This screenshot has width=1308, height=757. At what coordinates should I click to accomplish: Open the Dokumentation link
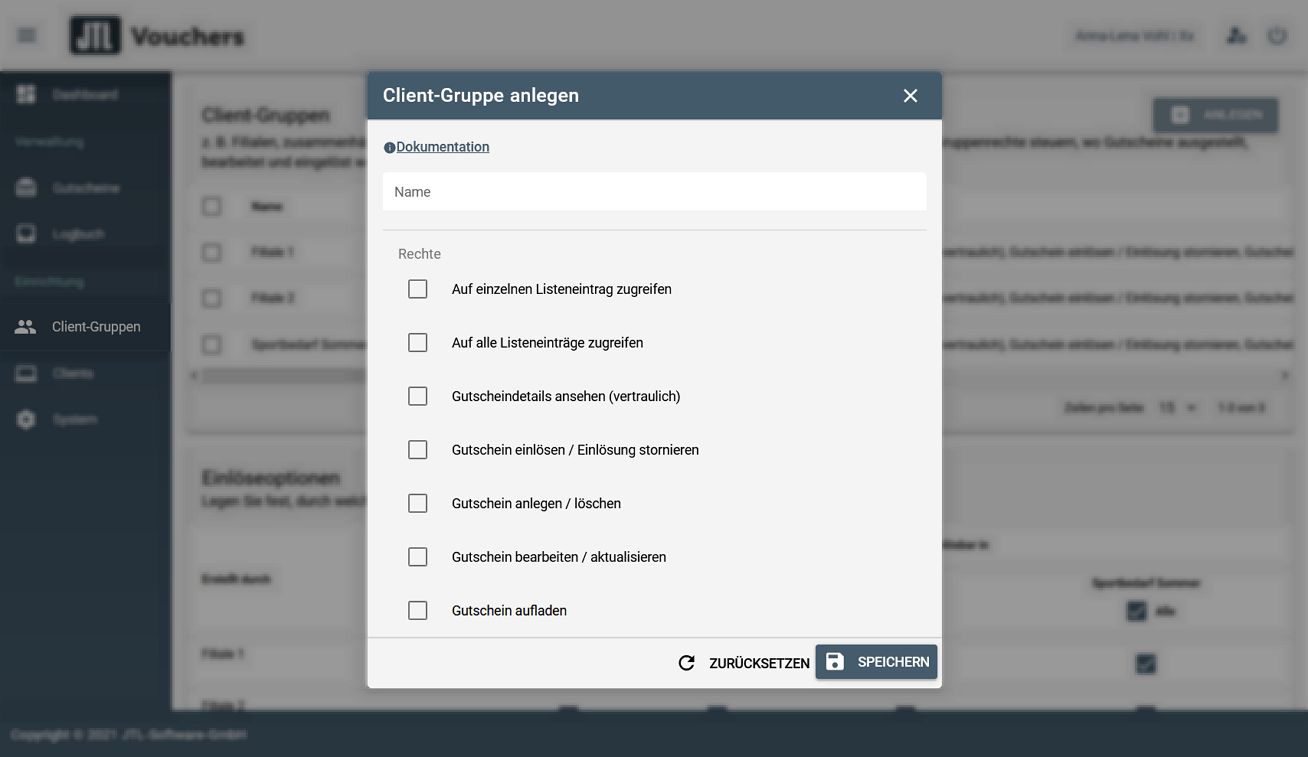pyautogui.click(x=443, y=147)
